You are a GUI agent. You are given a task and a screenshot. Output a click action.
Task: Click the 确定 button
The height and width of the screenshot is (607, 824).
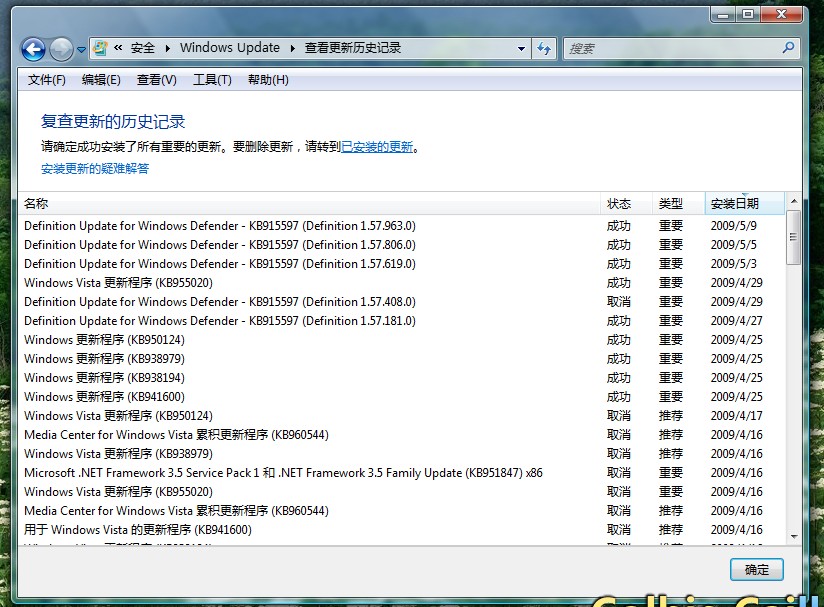757,570
